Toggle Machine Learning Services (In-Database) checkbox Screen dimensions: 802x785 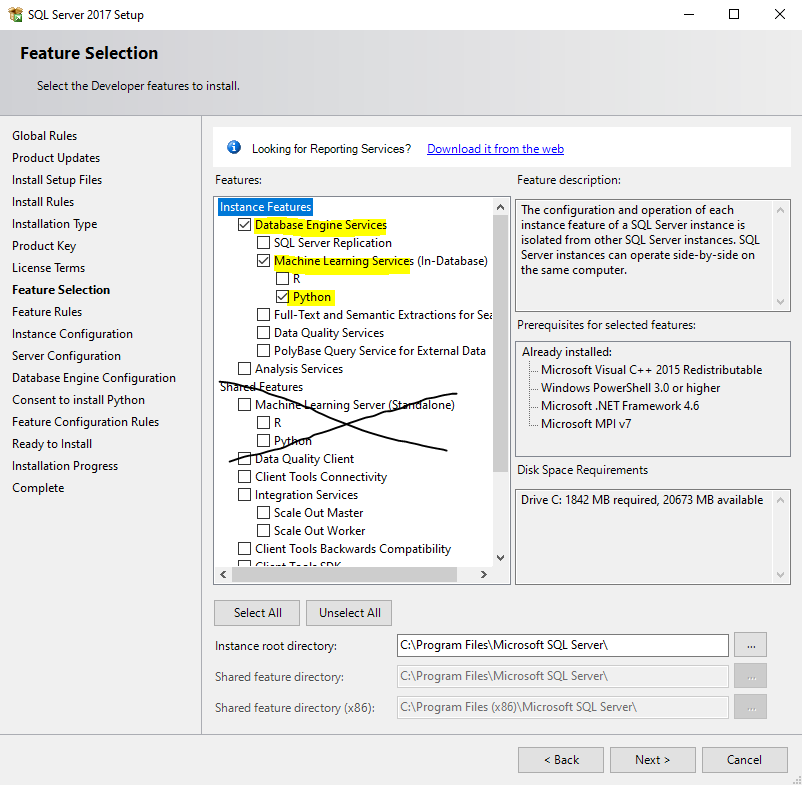click(x=263, y=261)
